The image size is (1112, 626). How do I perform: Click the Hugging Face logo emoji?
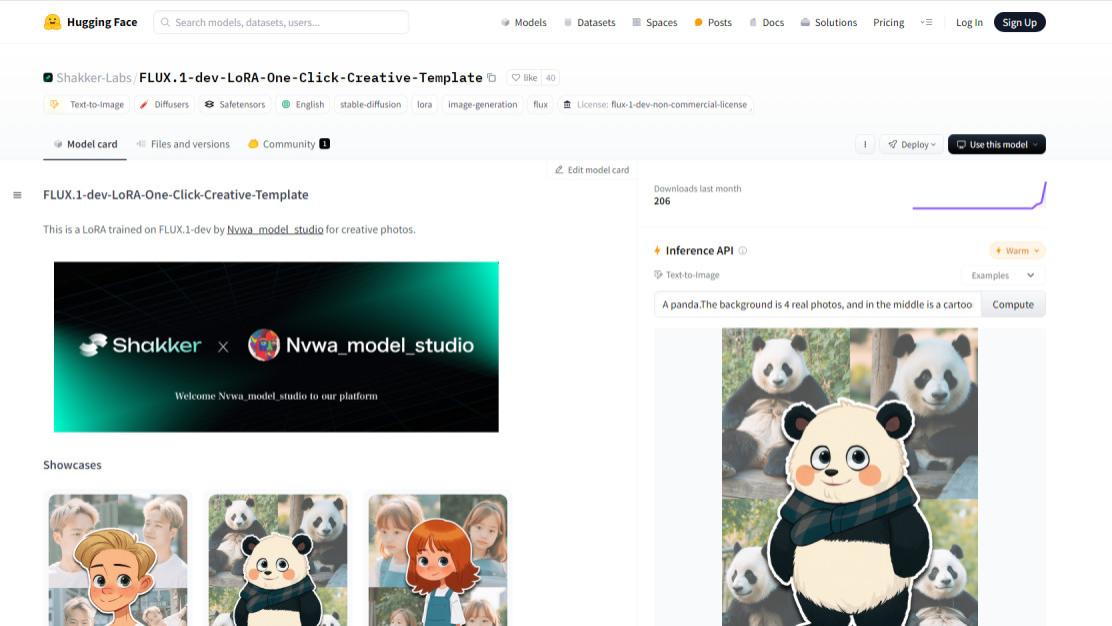point(52,22)
